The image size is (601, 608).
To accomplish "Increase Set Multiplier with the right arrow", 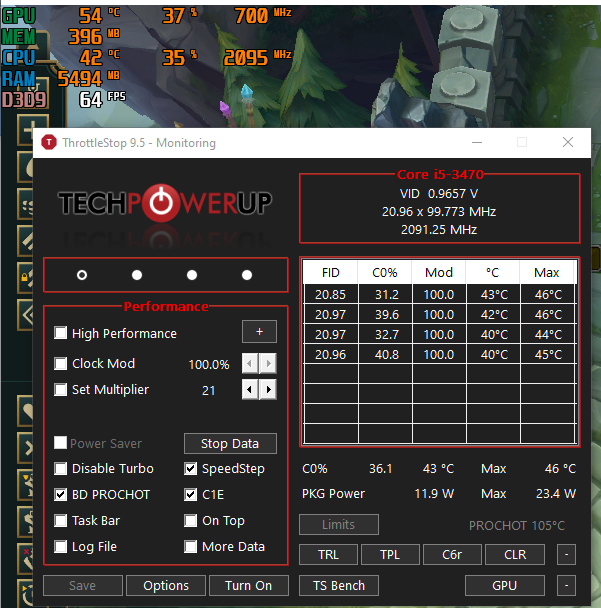I will (268, 389).
